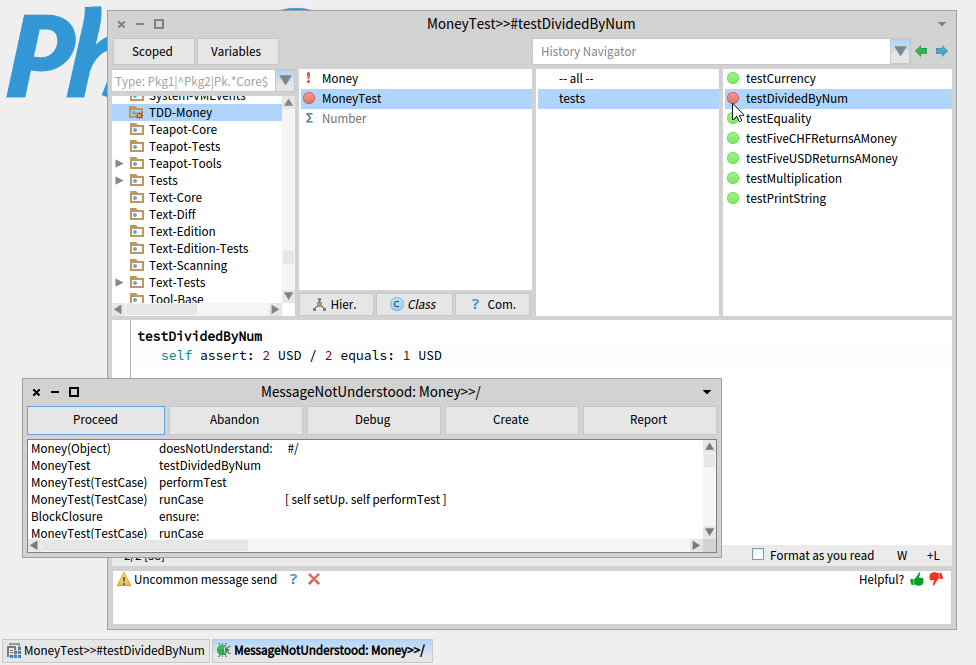
Task: Dismiss the critique with the red X
Action: coord(314,579)
